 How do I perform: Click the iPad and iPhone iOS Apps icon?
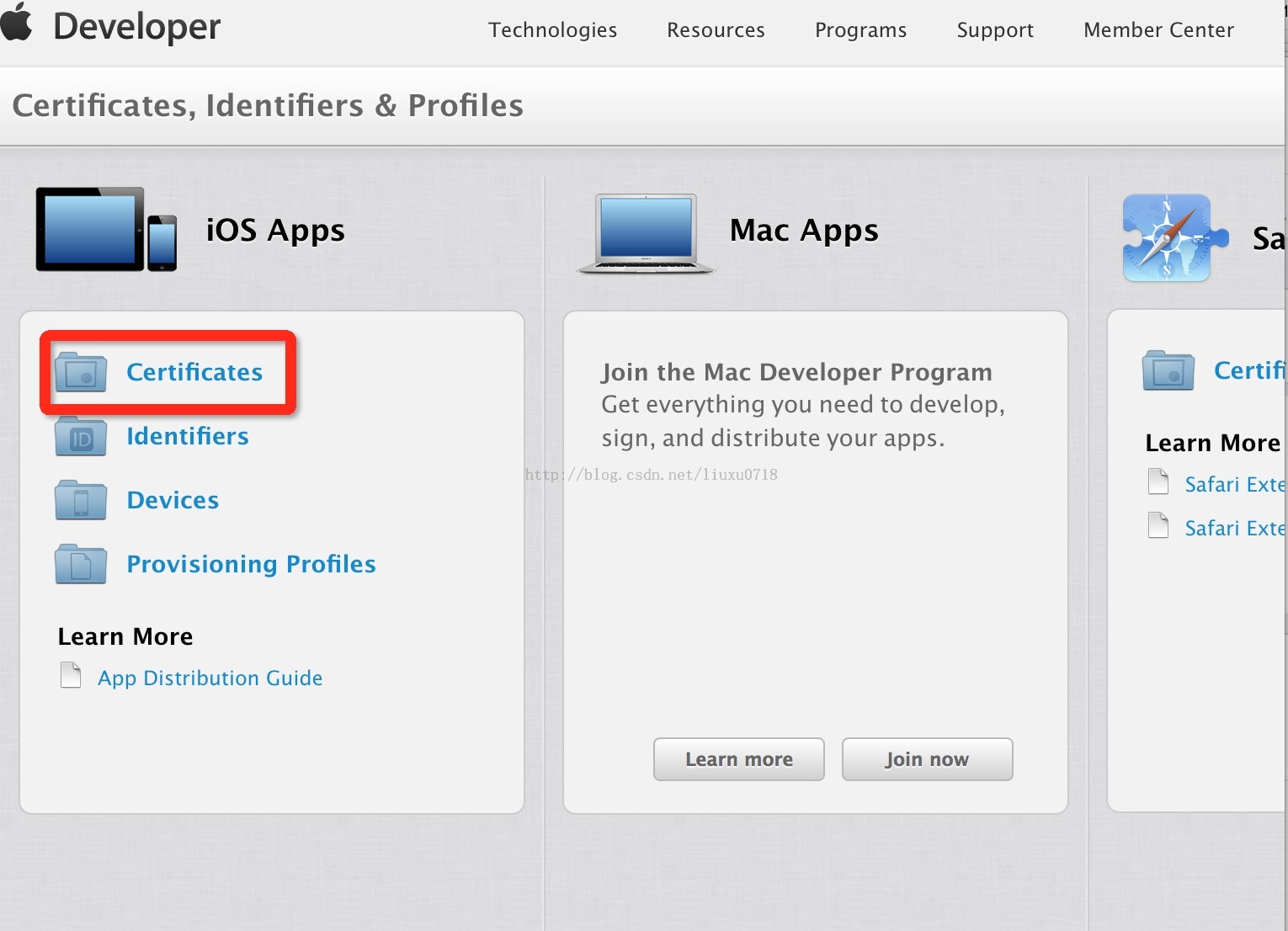point(106,229)
